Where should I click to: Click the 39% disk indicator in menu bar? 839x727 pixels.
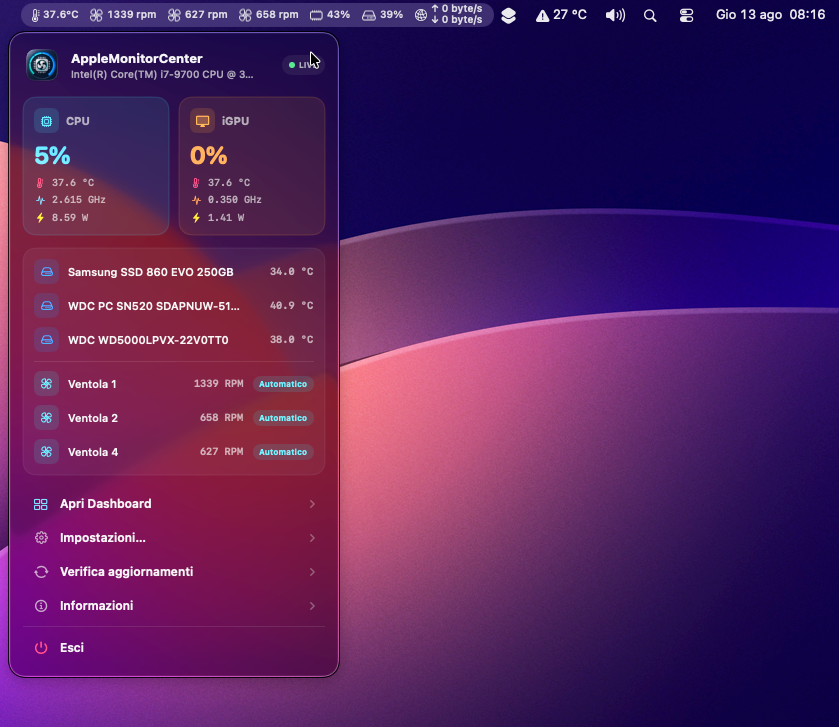click(382, 15)
